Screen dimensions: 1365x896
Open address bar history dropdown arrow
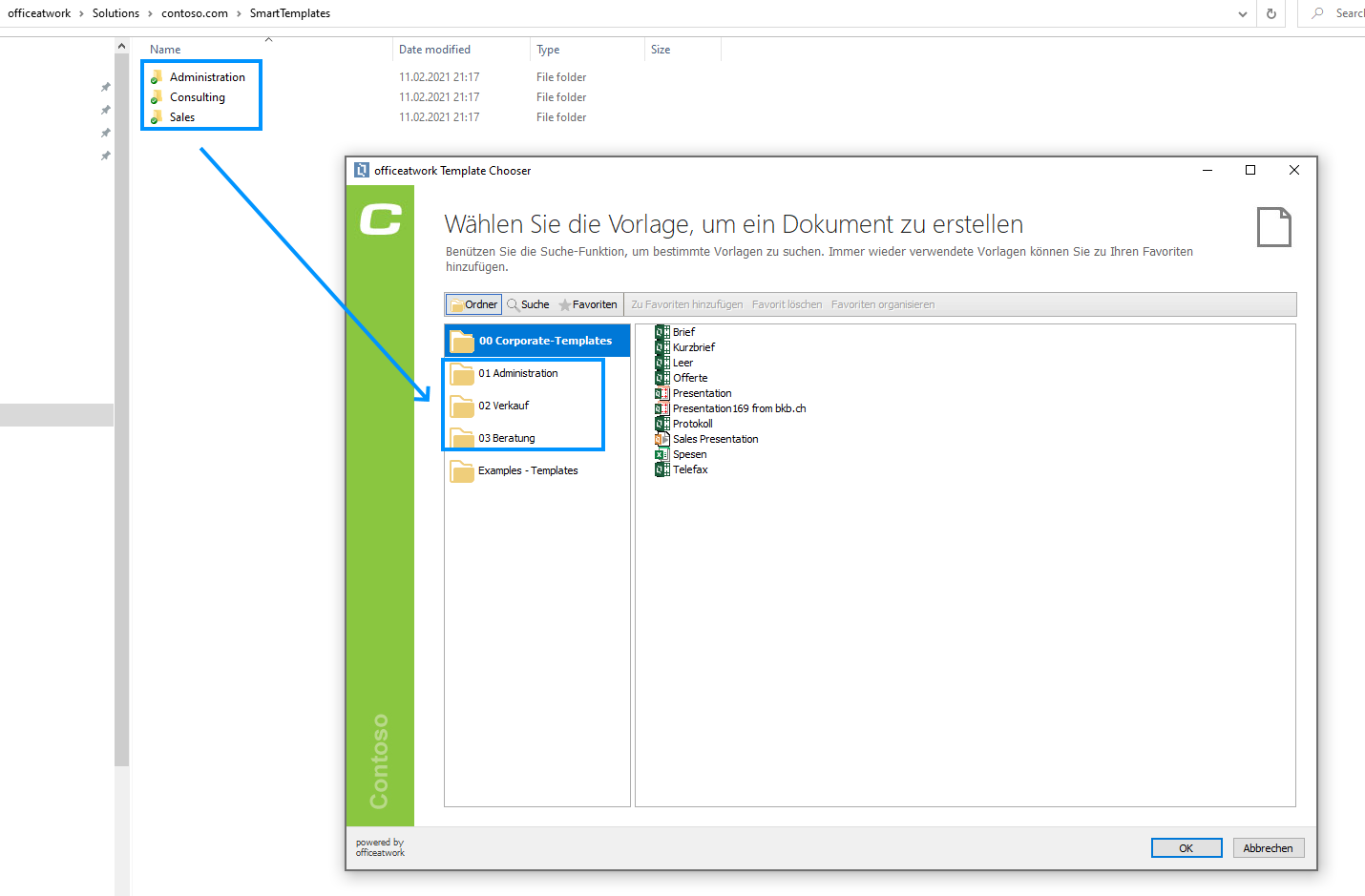coord(1242,13)
